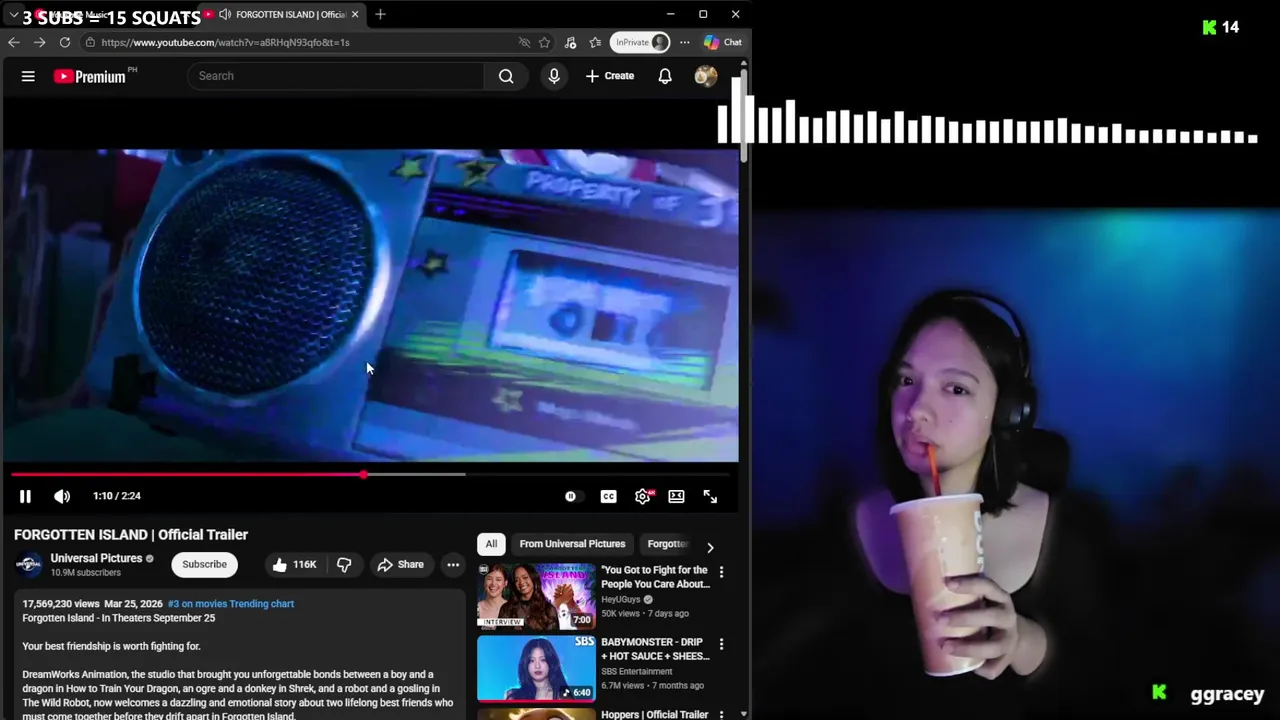Open a new browser tab with plus
This screenshot has width=1280, height=720.
tap(380, 14)
